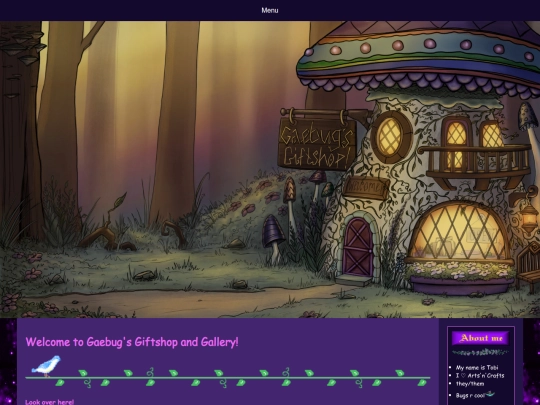The image size is (540, 405).
Task: Select the "My name is Tobi" line
Action: point(477,367)
